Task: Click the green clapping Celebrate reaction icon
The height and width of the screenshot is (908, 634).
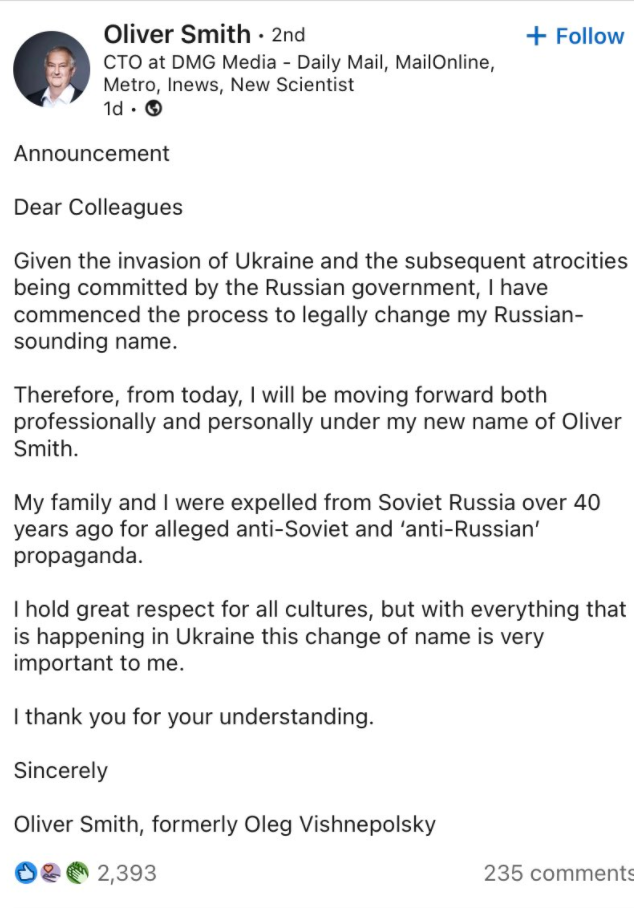Action: pos(77,873)
